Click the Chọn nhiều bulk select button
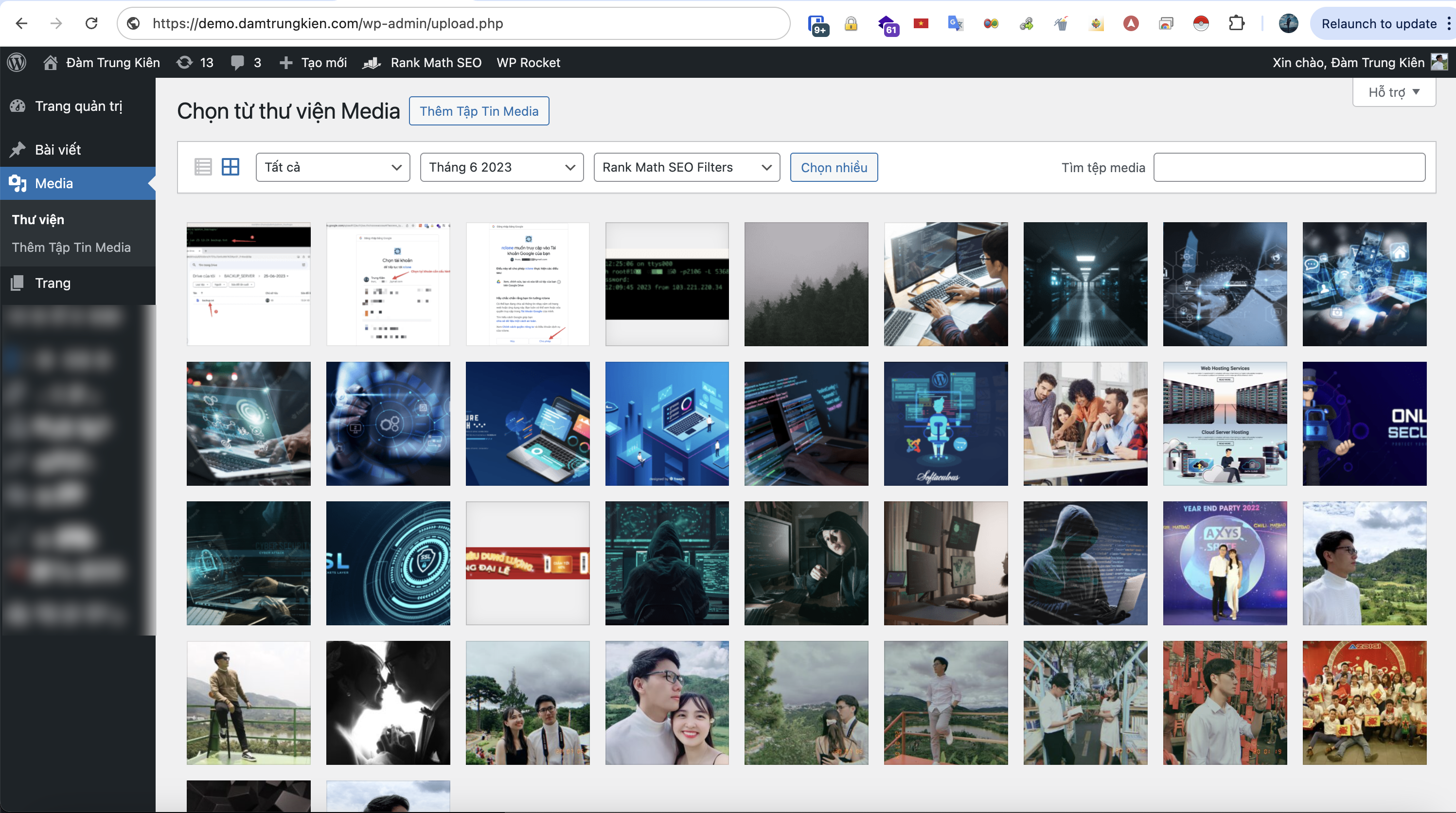The width and height of the screenshot is (1456, 813). coord(834,167)
